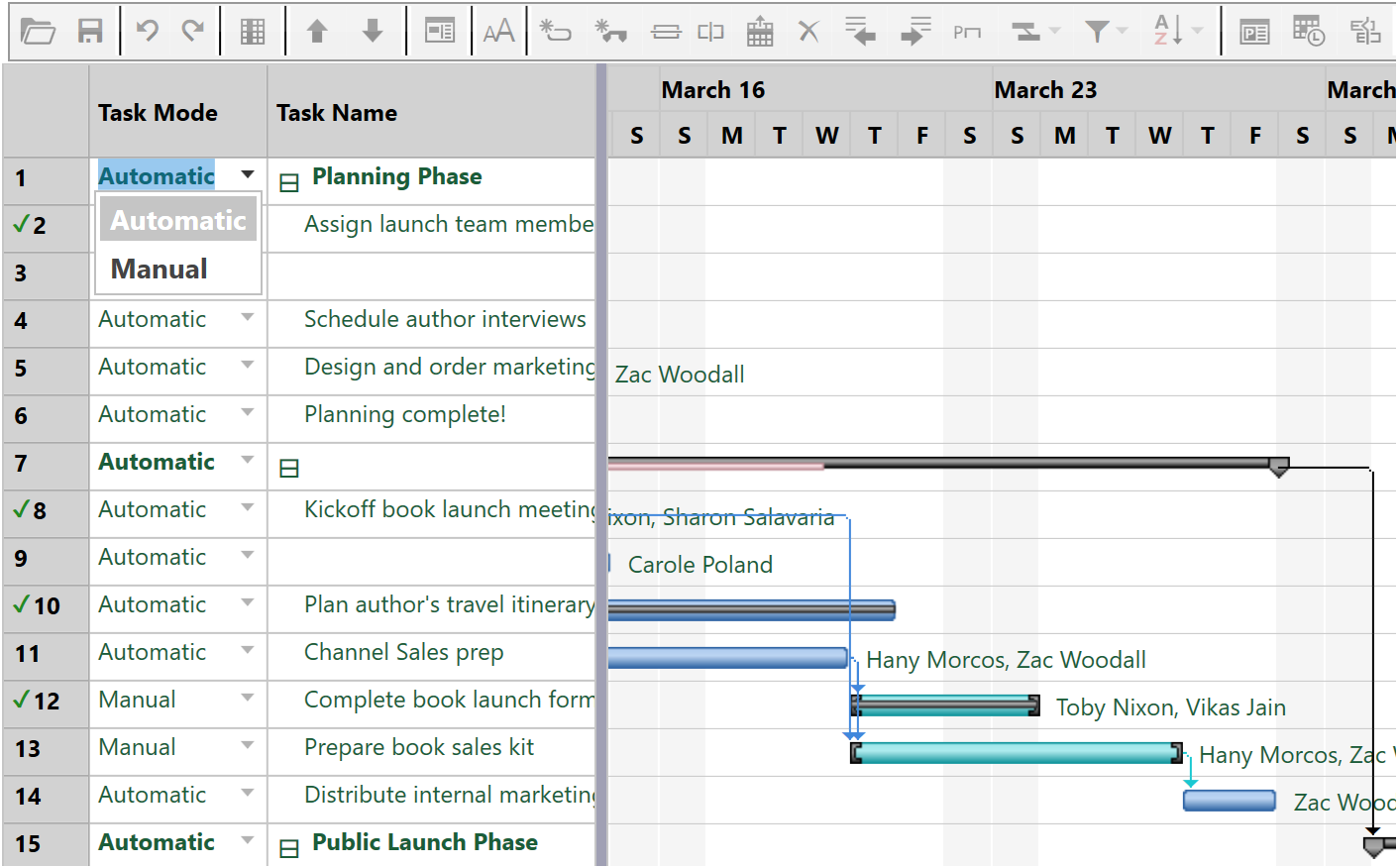This screenshot has height=868, width=1399.
Task: Choose Automatic in the open Task Mode list
Action: (x=177, y=219)
